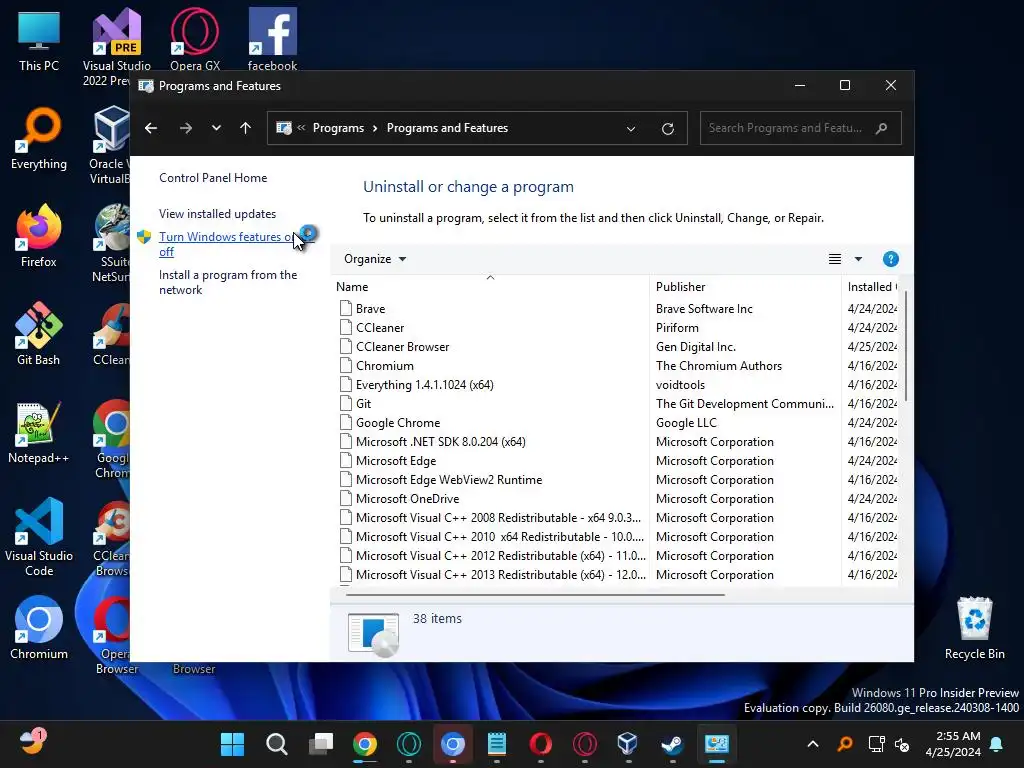Image resolution: width=1024 pixels, height=768 pixels.
Task: Select the Microsoft Edge entry
Action: (x=617, y=460)
